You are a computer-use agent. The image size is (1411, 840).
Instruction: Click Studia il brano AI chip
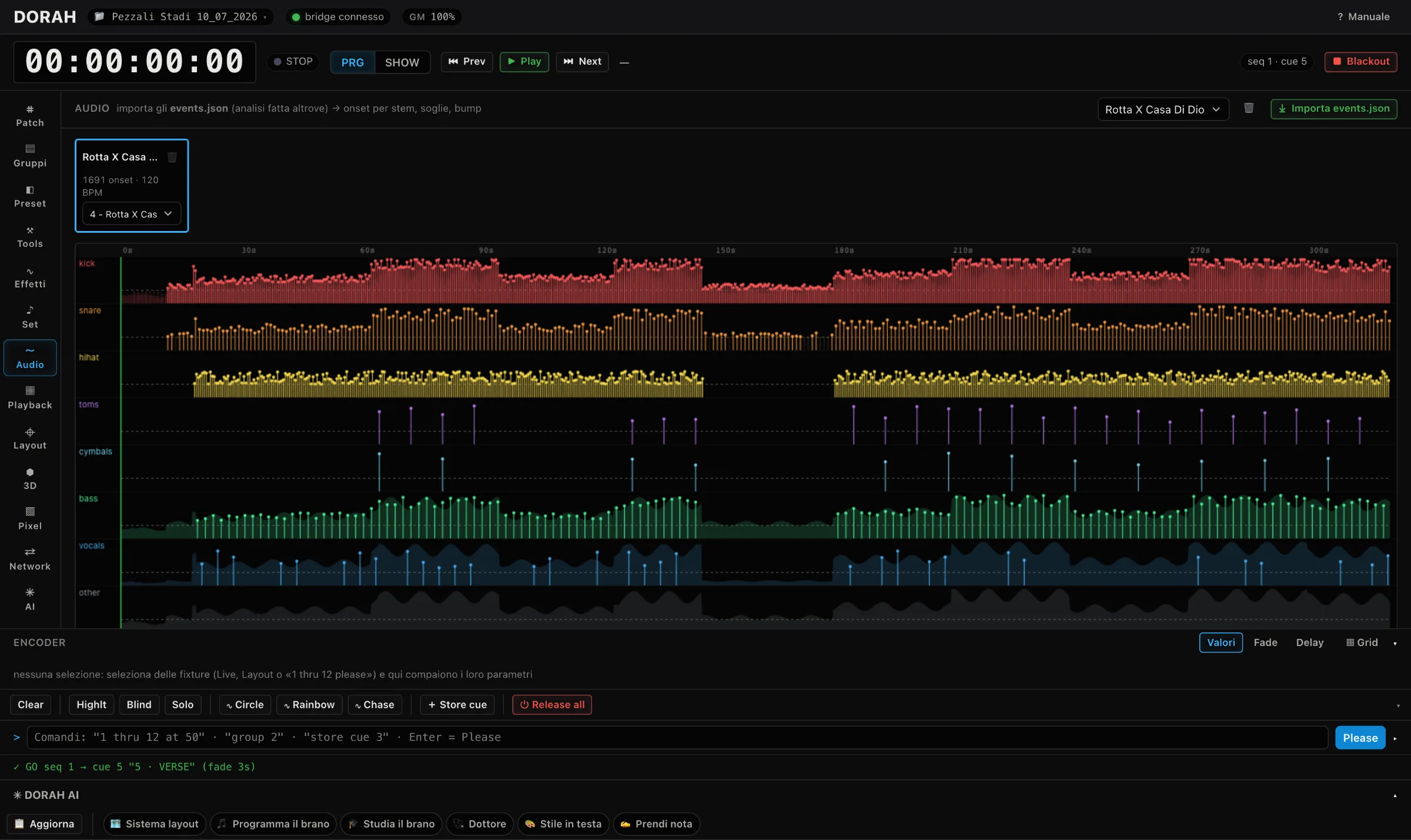[392, 824]
